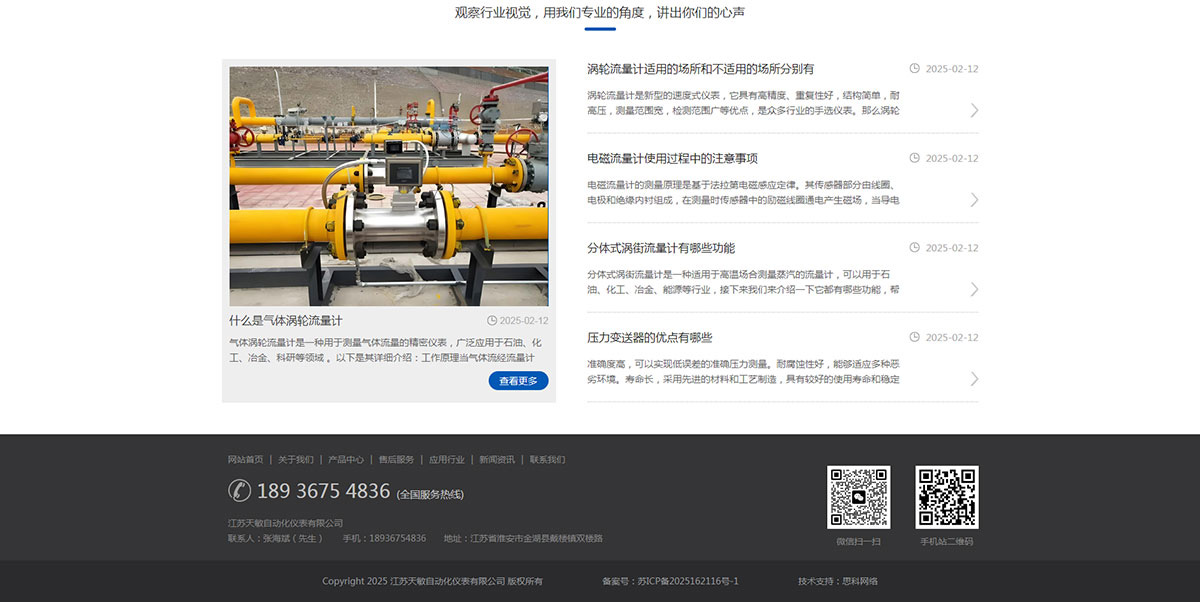Viewport: 1200px width, 602px height.
Task: Open the article 涡轮流量计适用的场所和不适用的场所分别有
Action: [700, 69]
